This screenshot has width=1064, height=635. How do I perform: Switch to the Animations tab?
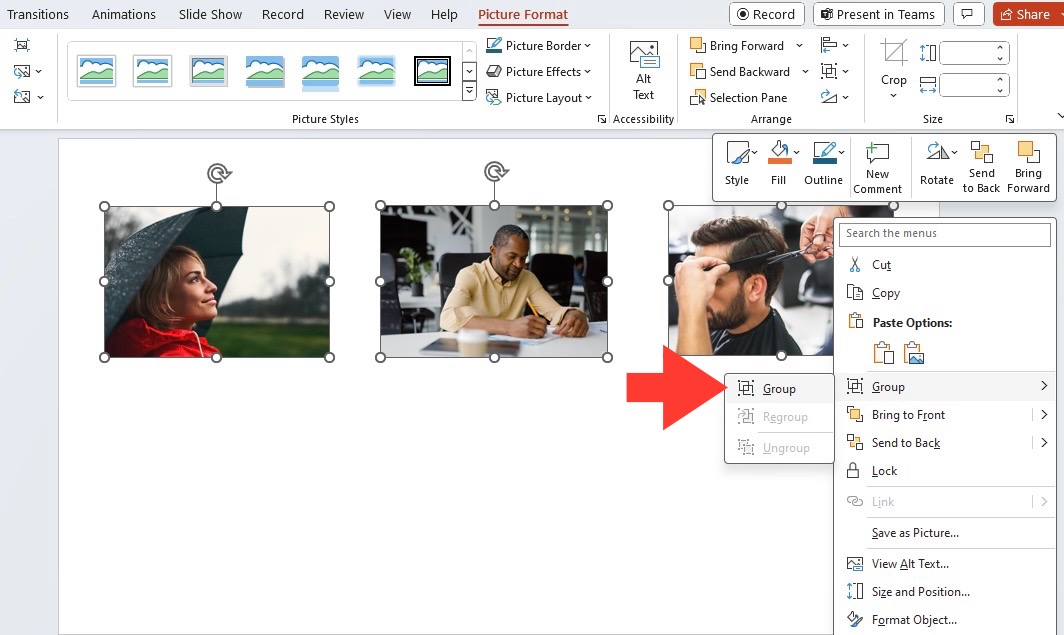[124, 14]
